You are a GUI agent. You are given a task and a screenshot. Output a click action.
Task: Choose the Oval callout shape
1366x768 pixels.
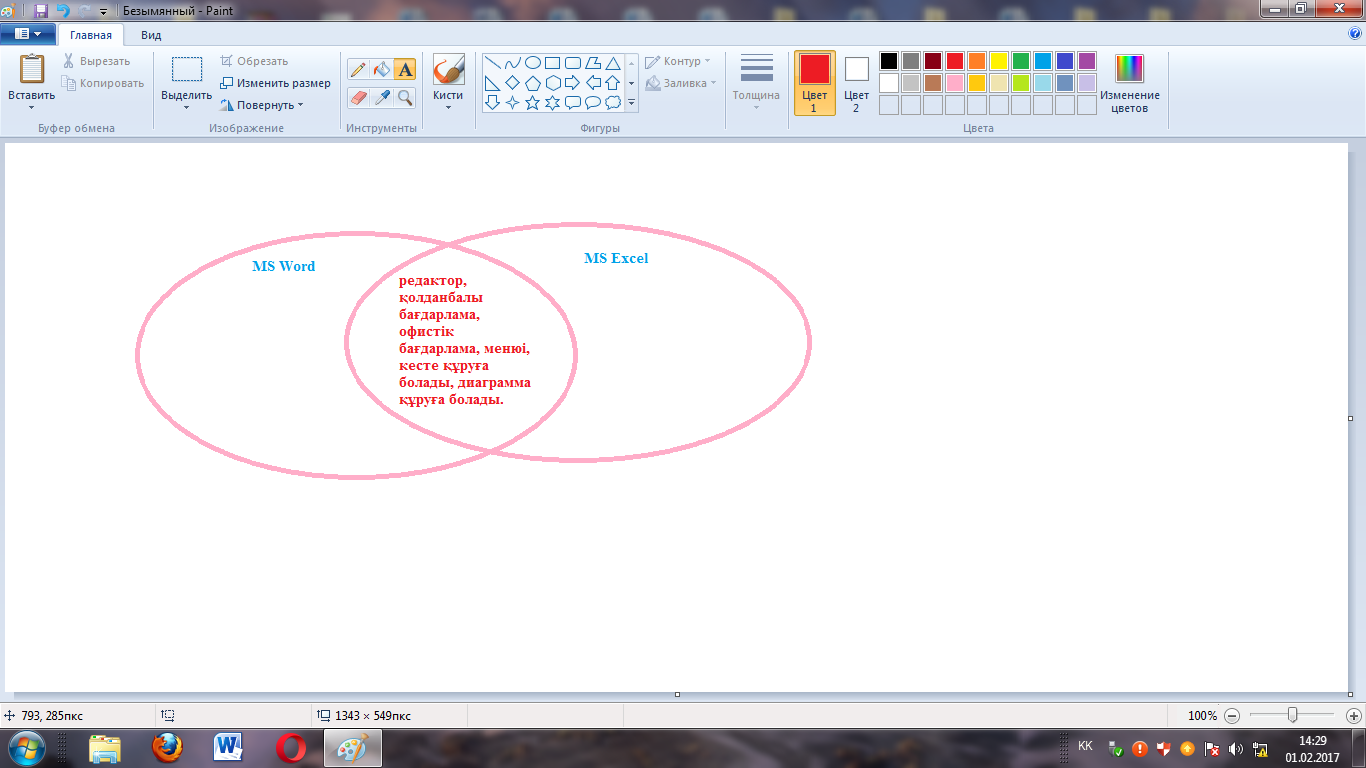[x=593, y=102]
